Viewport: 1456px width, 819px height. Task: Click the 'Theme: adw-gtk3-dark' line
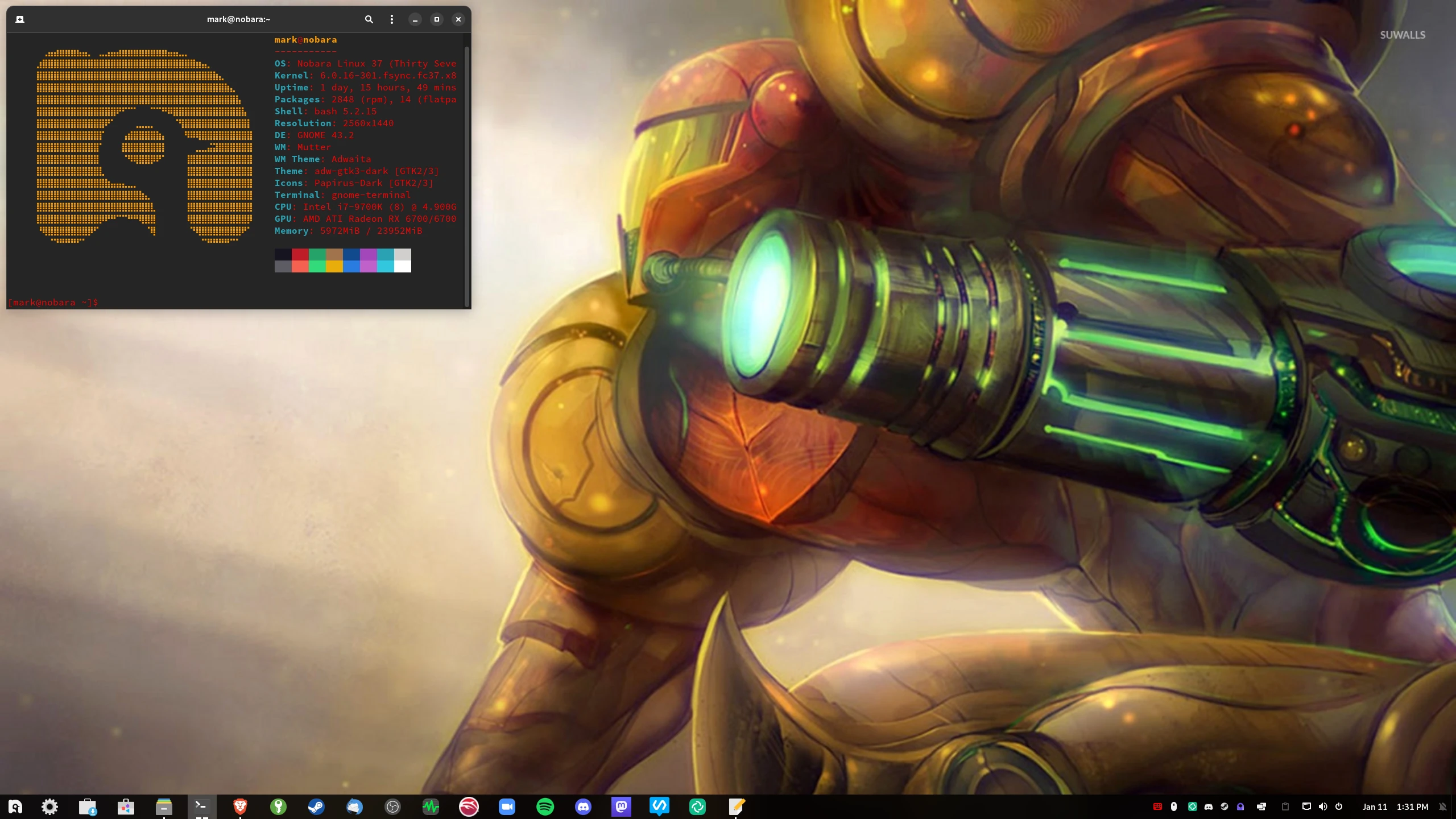point(357,171)
